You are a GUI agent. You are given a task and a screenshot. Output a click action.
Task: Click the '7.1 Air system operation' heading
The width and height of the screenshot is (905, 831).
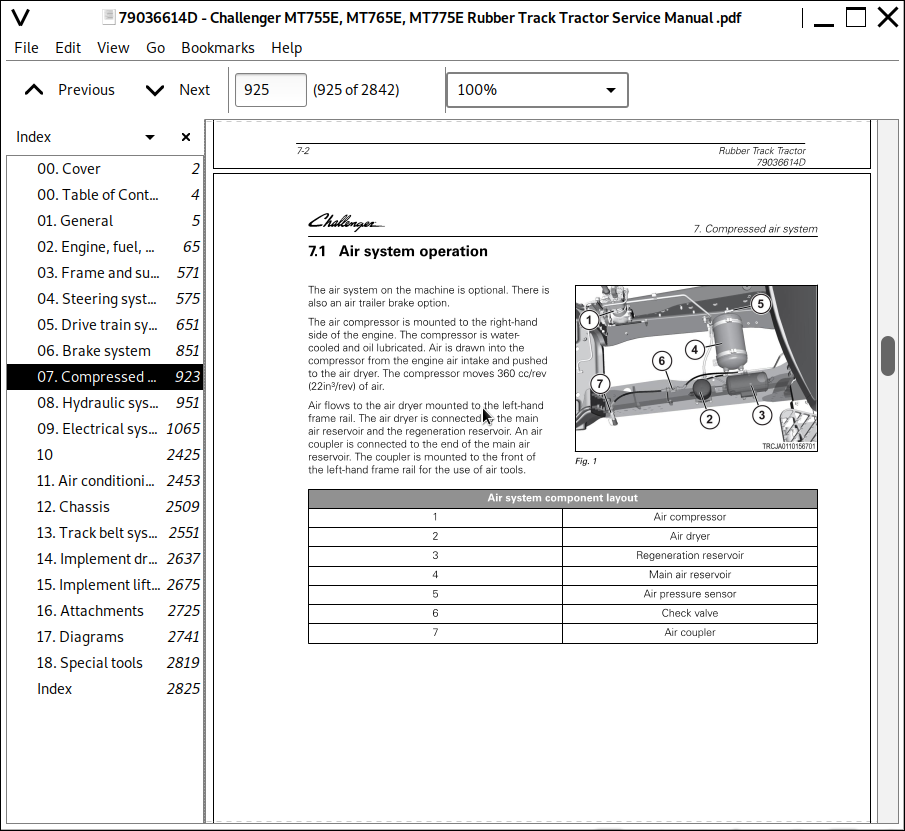click(x=398, y=251)
